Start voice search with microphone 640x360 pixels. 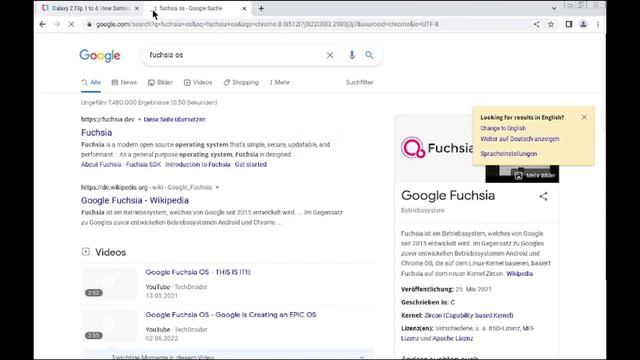(x=352, y=55)
